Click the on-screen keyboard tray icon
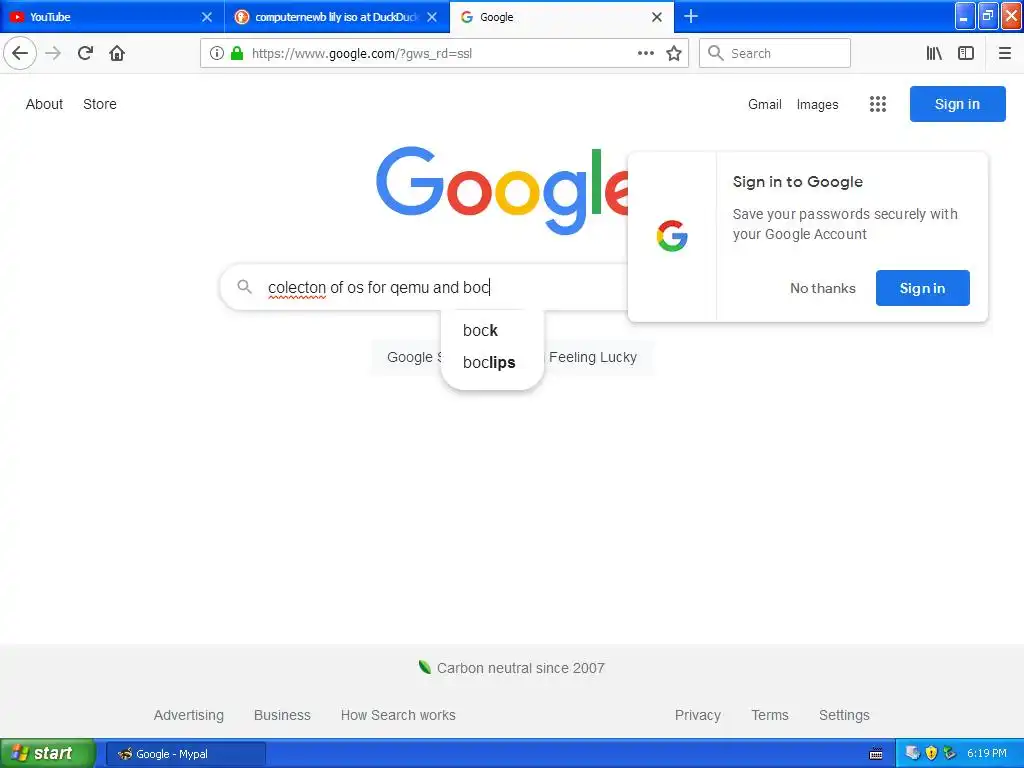 [876, 754]
